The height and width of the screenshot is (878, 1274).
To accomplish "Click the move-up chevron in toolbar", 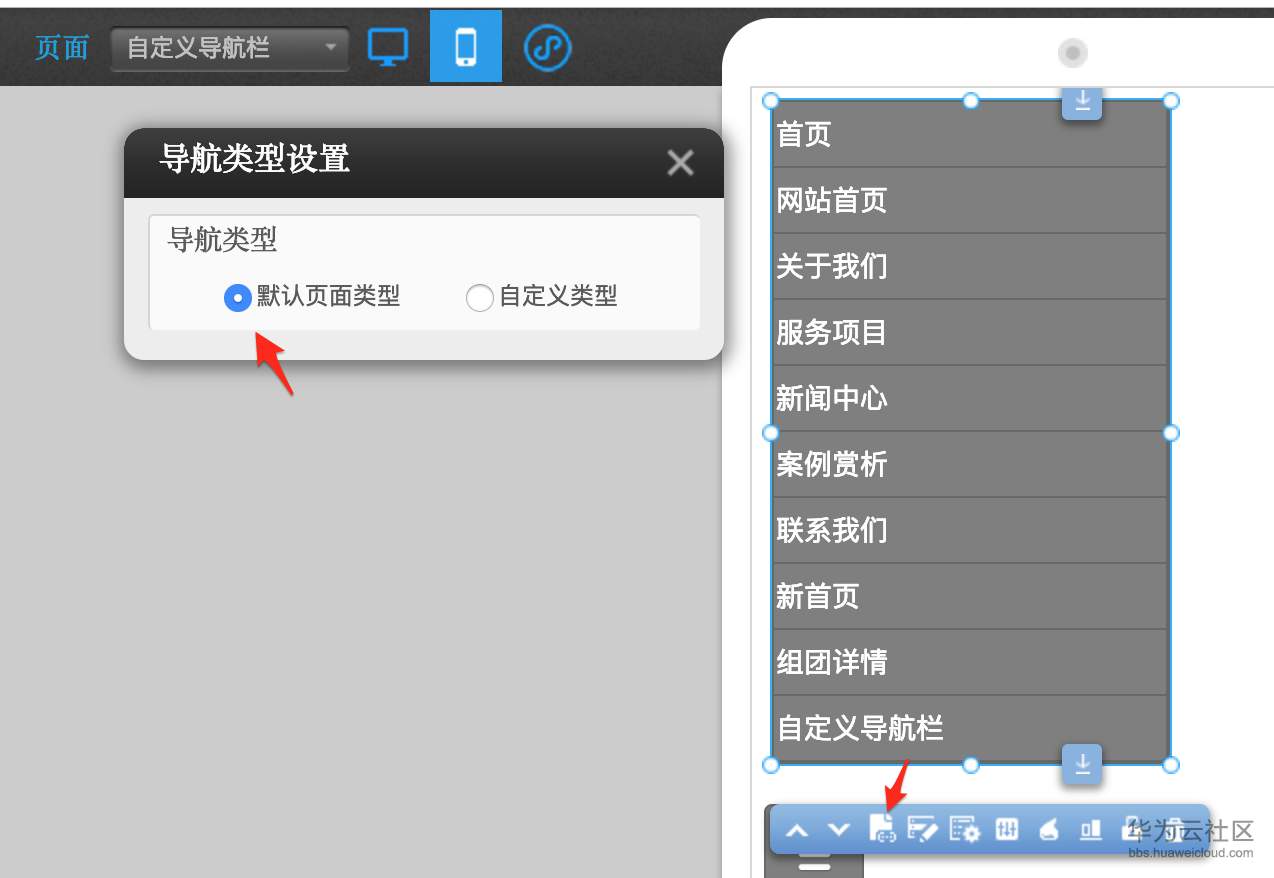I will (x=797, y=829).
